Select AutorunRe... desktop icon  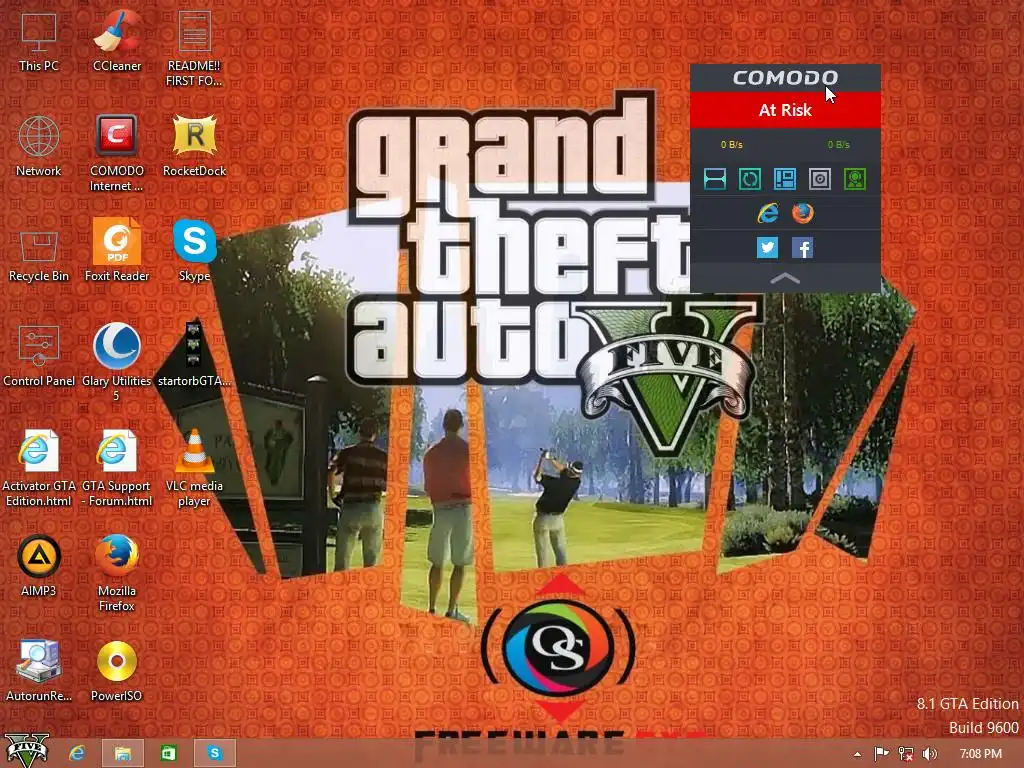point(39,671)
